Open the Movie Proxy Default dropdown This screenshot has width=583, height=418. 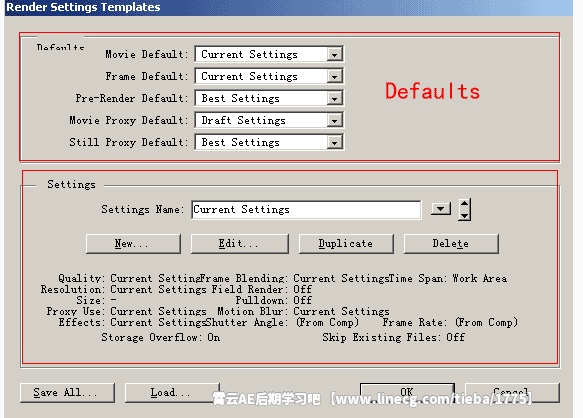click(x=269, y=120)
